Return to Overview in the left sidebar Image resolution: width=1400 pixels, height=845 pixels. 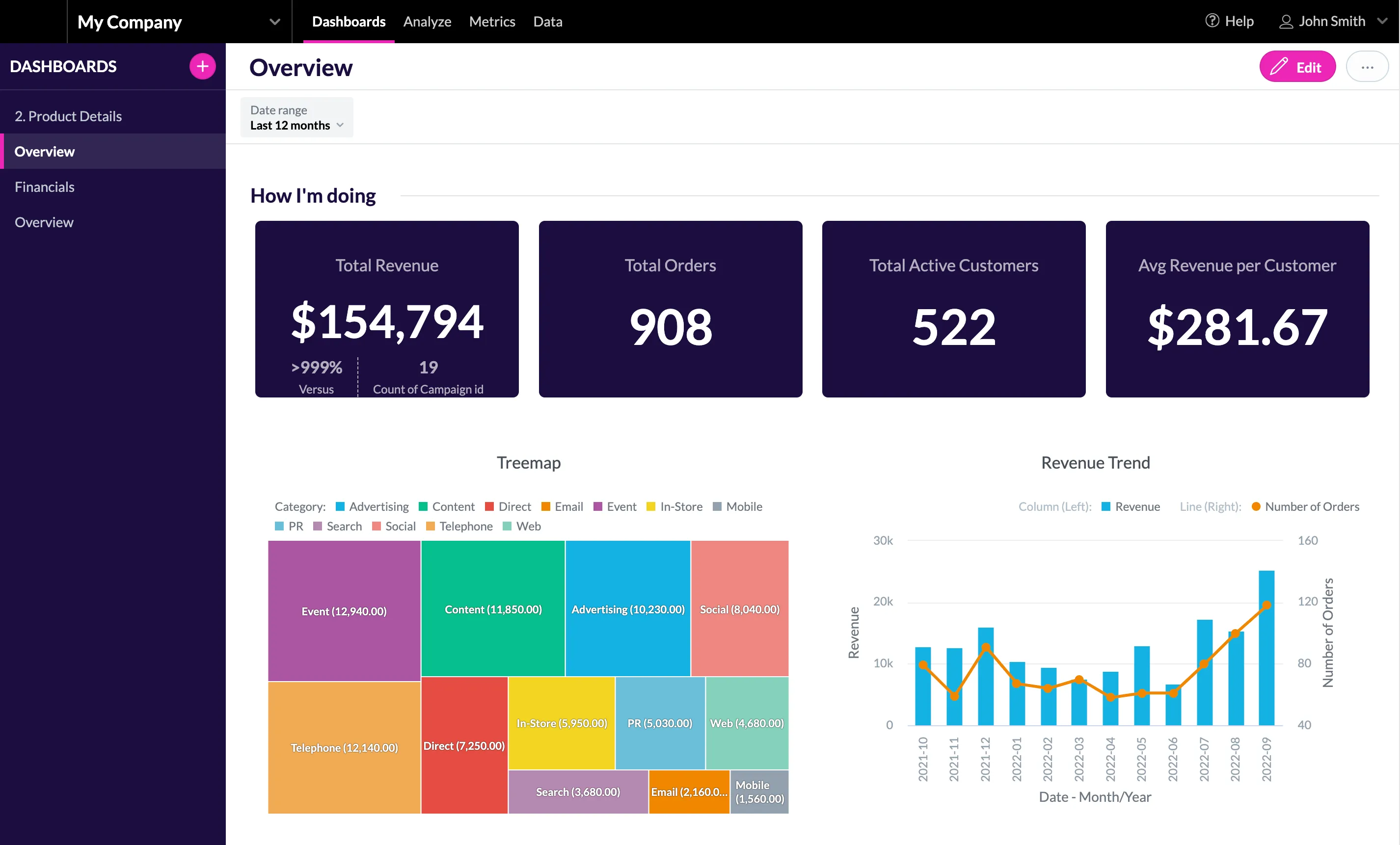pos(44,151)
